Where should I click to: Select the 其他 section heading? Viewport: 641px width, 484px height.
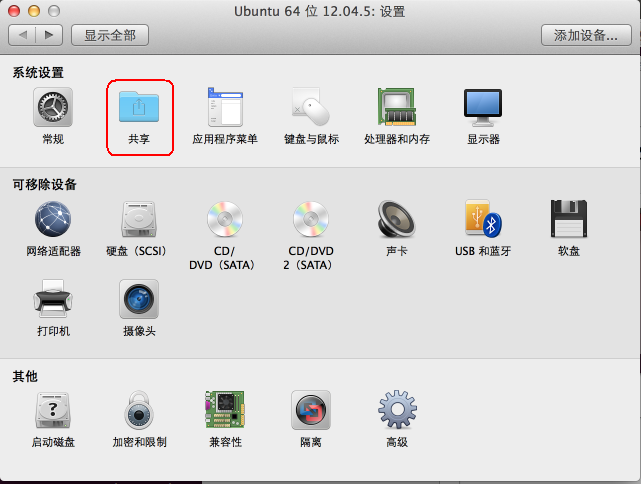(25, 376)
